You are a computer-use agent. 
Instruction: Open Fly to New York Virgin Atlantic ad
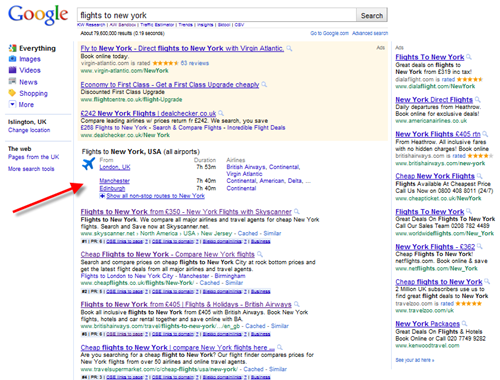tap(182, 48)
